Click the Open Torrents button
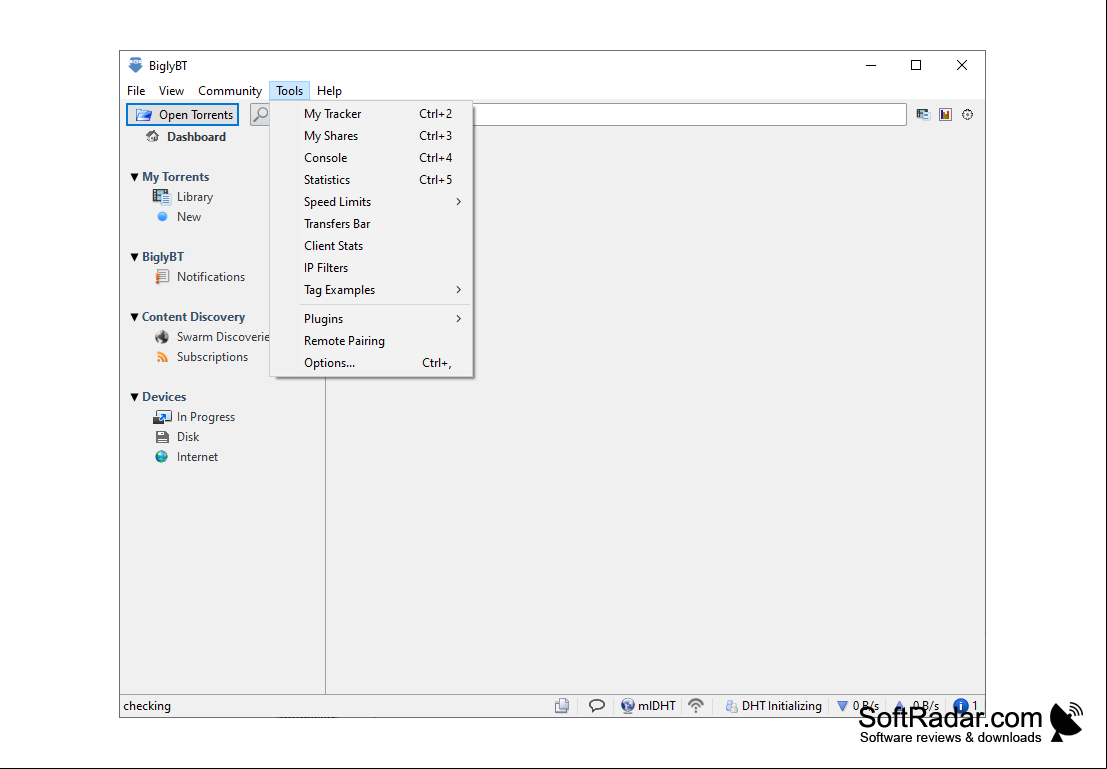Viewport: 1107px width, 769px height. point(183,114)
